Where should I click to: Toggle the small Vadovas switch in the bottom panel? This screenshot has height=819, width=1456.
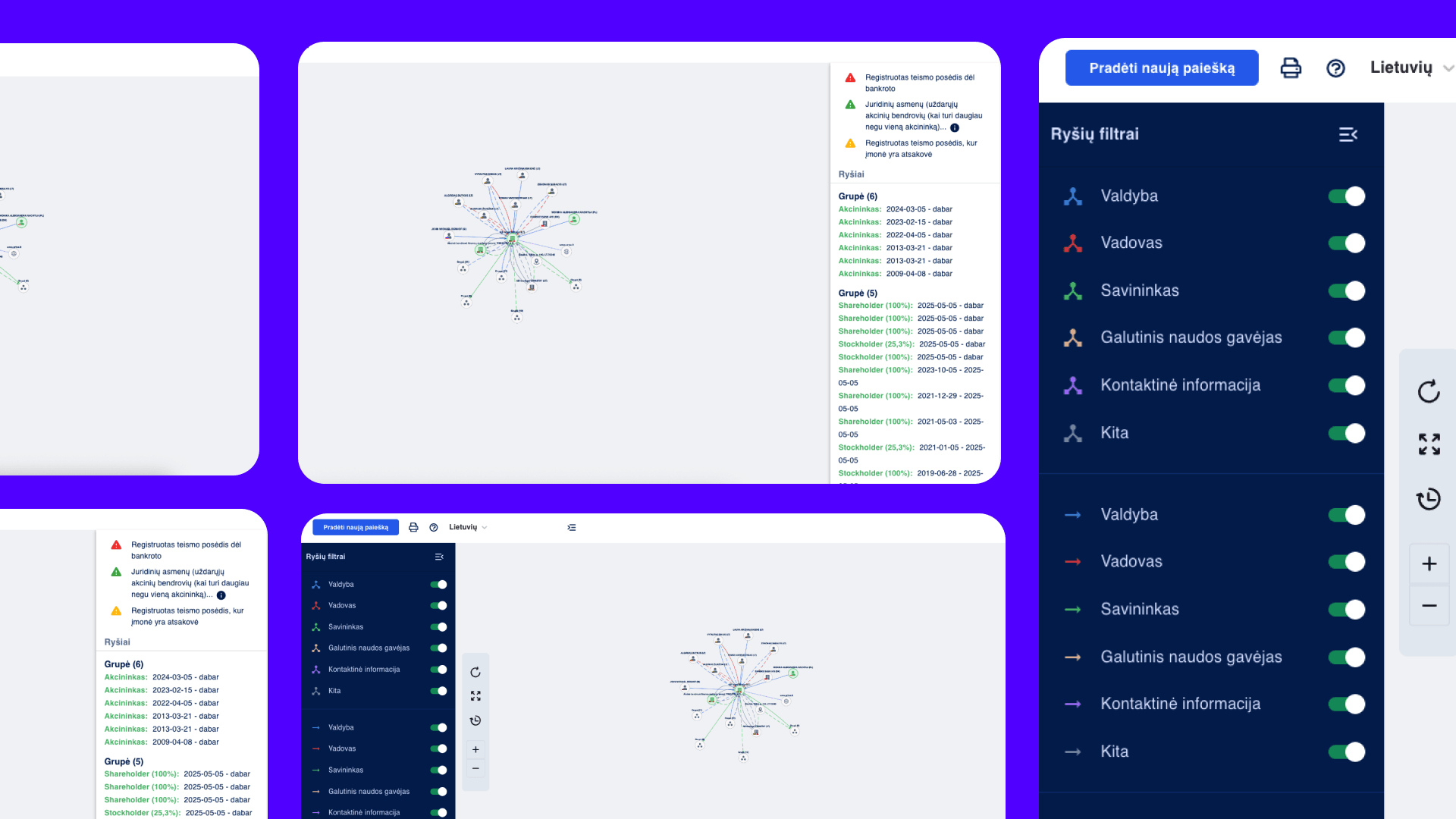click(438, 606)
